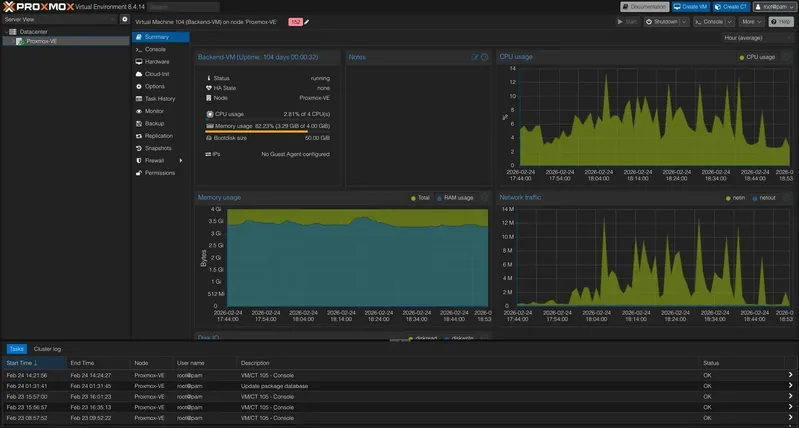Select the Proxmox-VE node in tree
Viewport: 799px width, 428px height.
66,41
